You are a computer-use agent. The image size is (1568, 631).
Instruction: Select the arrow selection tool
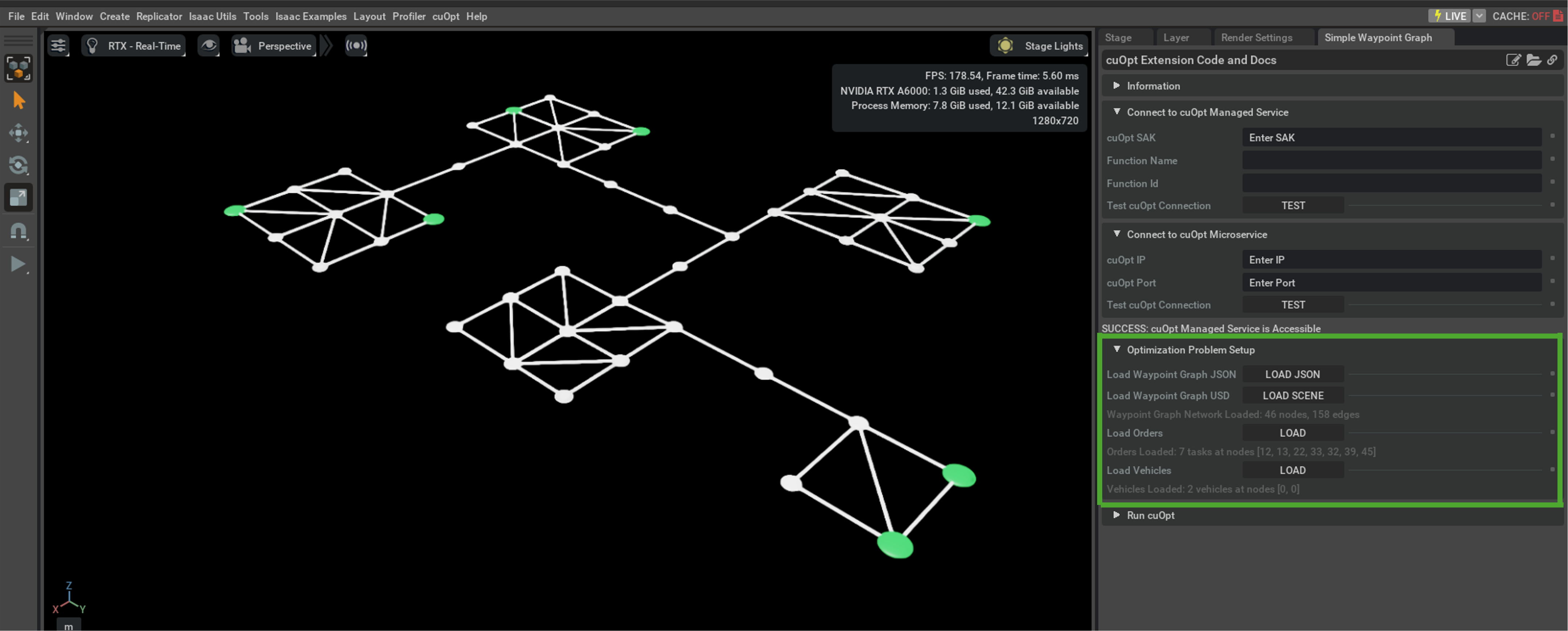(x=18, y=100)
